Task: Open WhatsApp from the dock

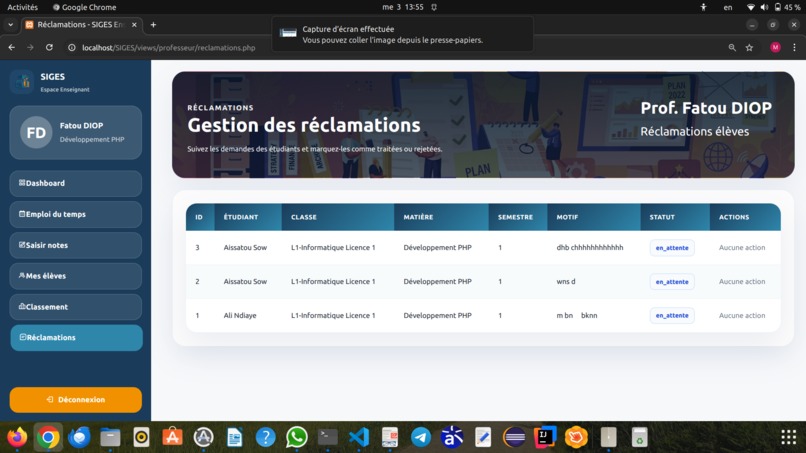Action: 297,437
